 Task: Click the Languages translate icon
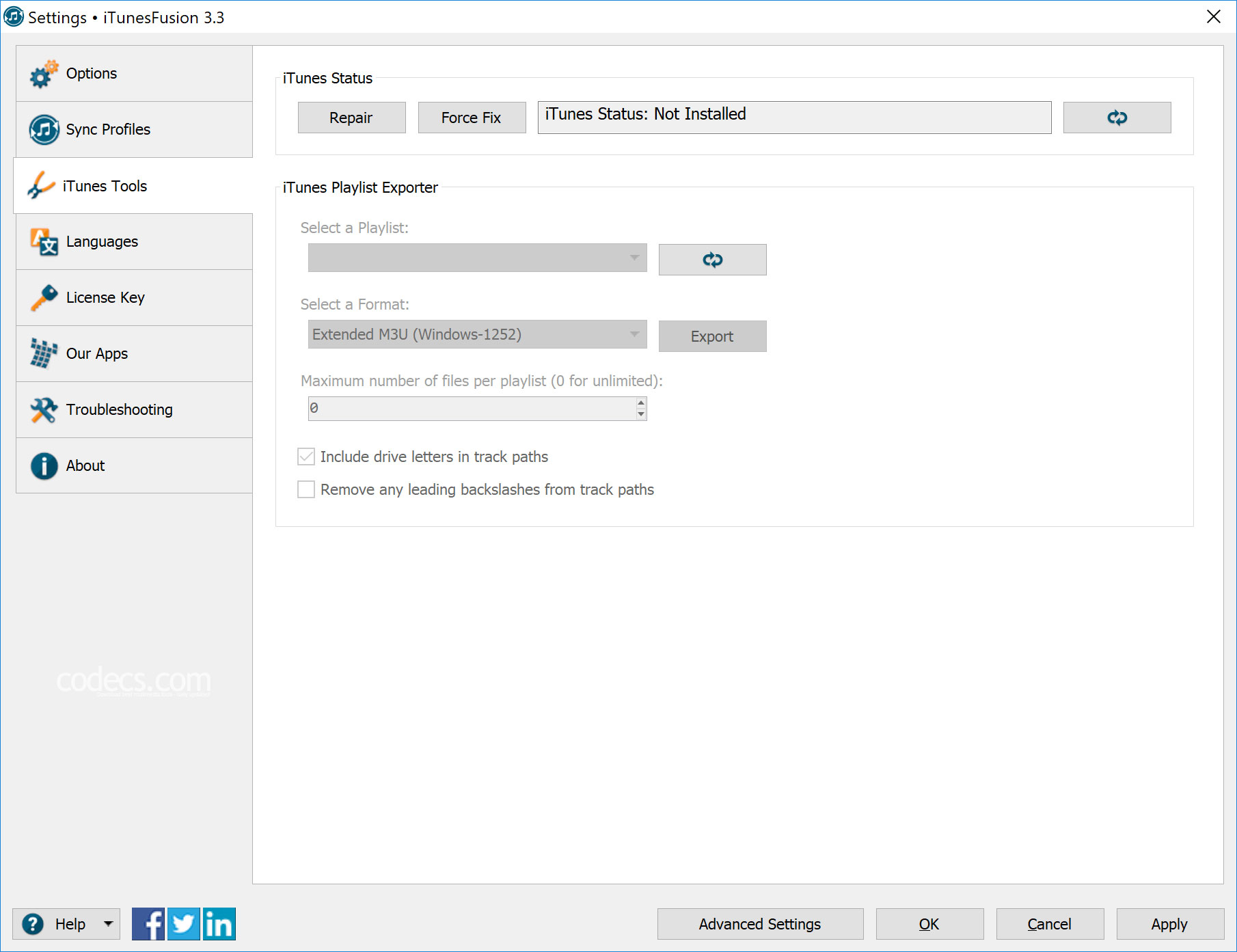point(44,241)
